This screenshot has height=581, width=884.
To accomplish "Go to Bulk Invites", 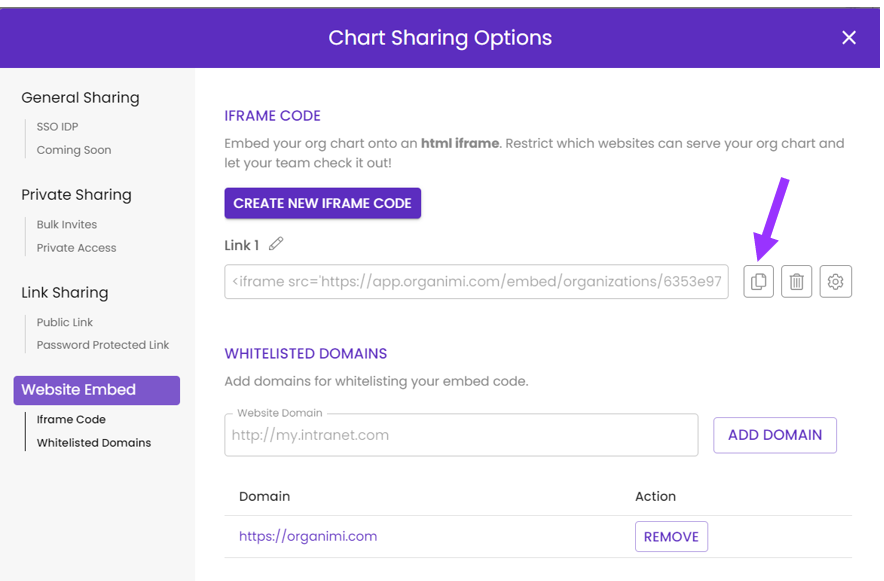I will pos(65,224).
